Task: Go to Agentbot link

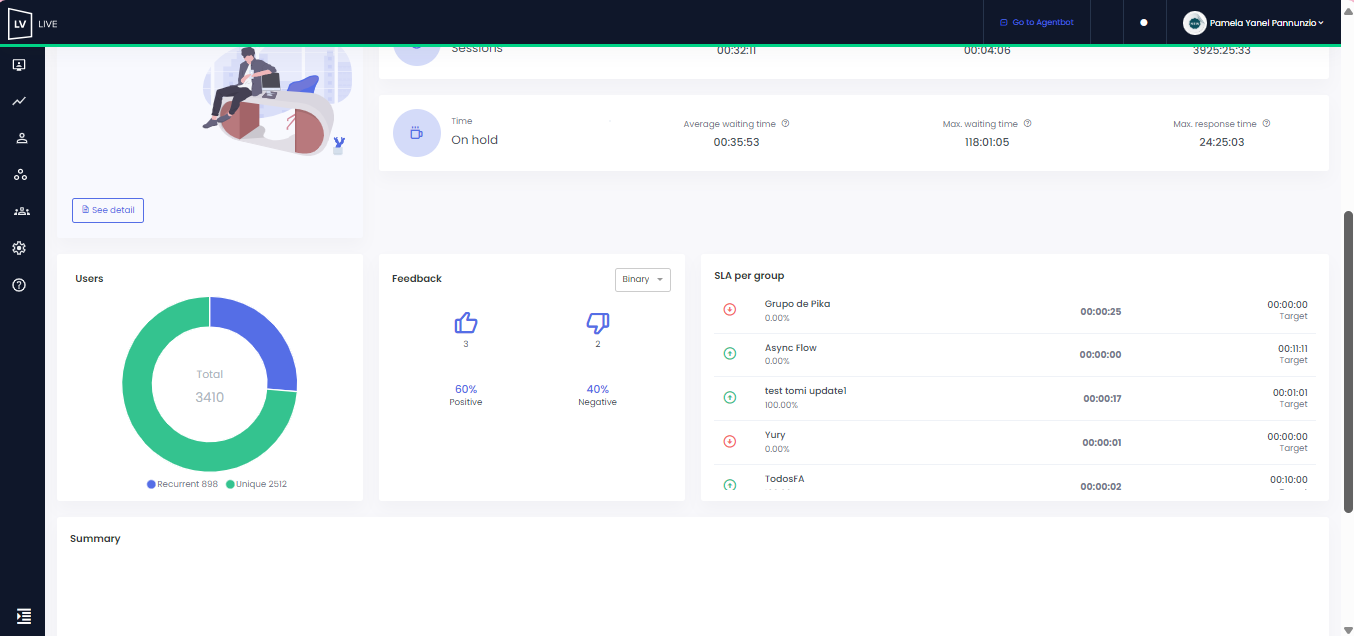Action: (1036, 22)
